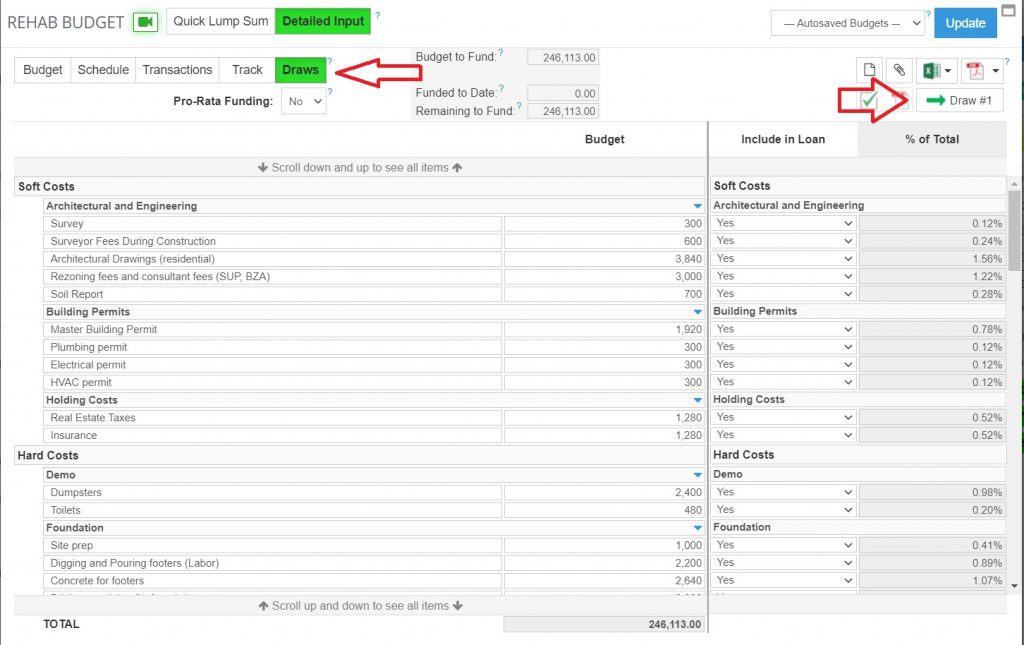Select the Detailed Input mode
This screenshot has height=645, width=1024.
coord(322,21)
